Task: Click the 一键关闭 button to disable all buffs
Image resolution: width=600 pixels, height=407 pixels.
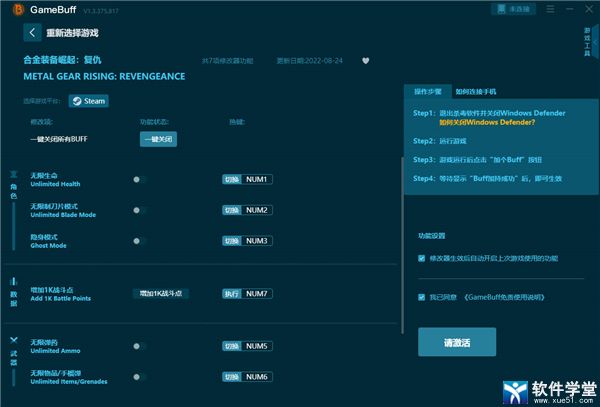Action: [x=158, y=139]
